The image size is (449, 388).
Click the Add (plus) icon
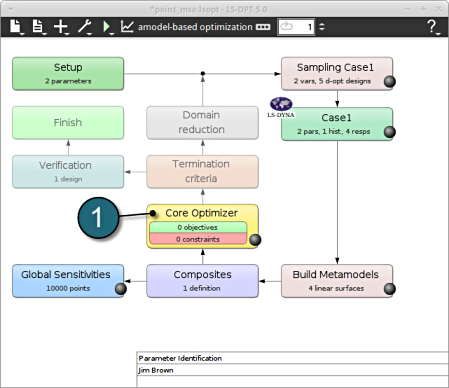tap(61, 27)
